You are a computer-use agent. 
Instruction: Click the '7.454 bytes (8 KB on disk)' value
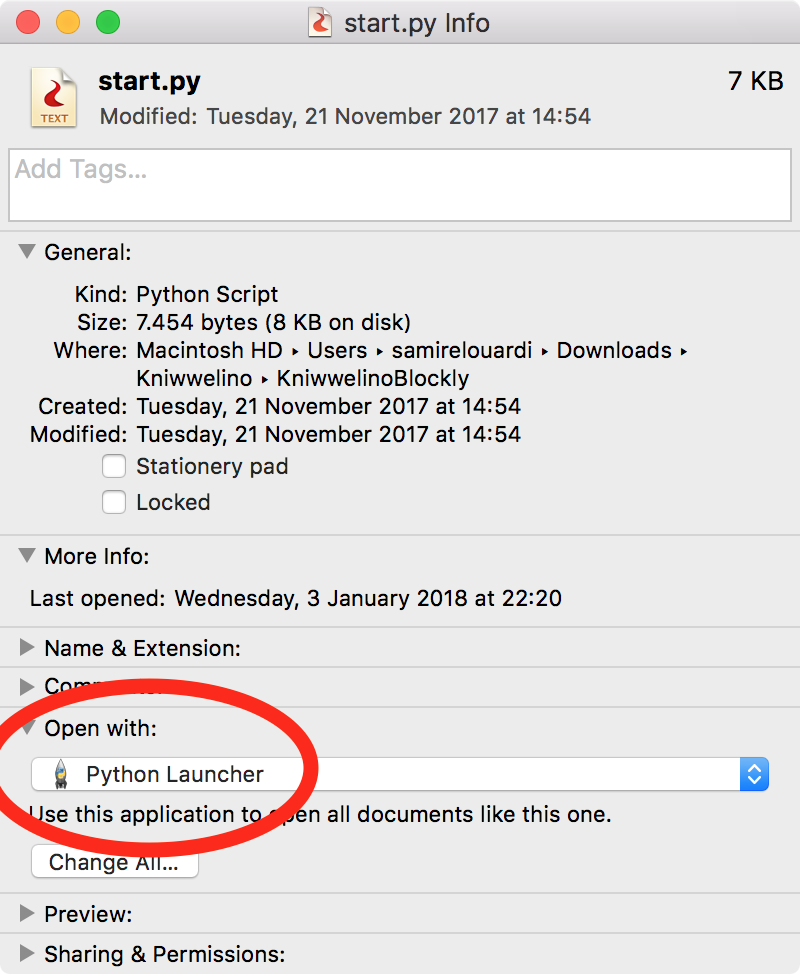[274, 322]
